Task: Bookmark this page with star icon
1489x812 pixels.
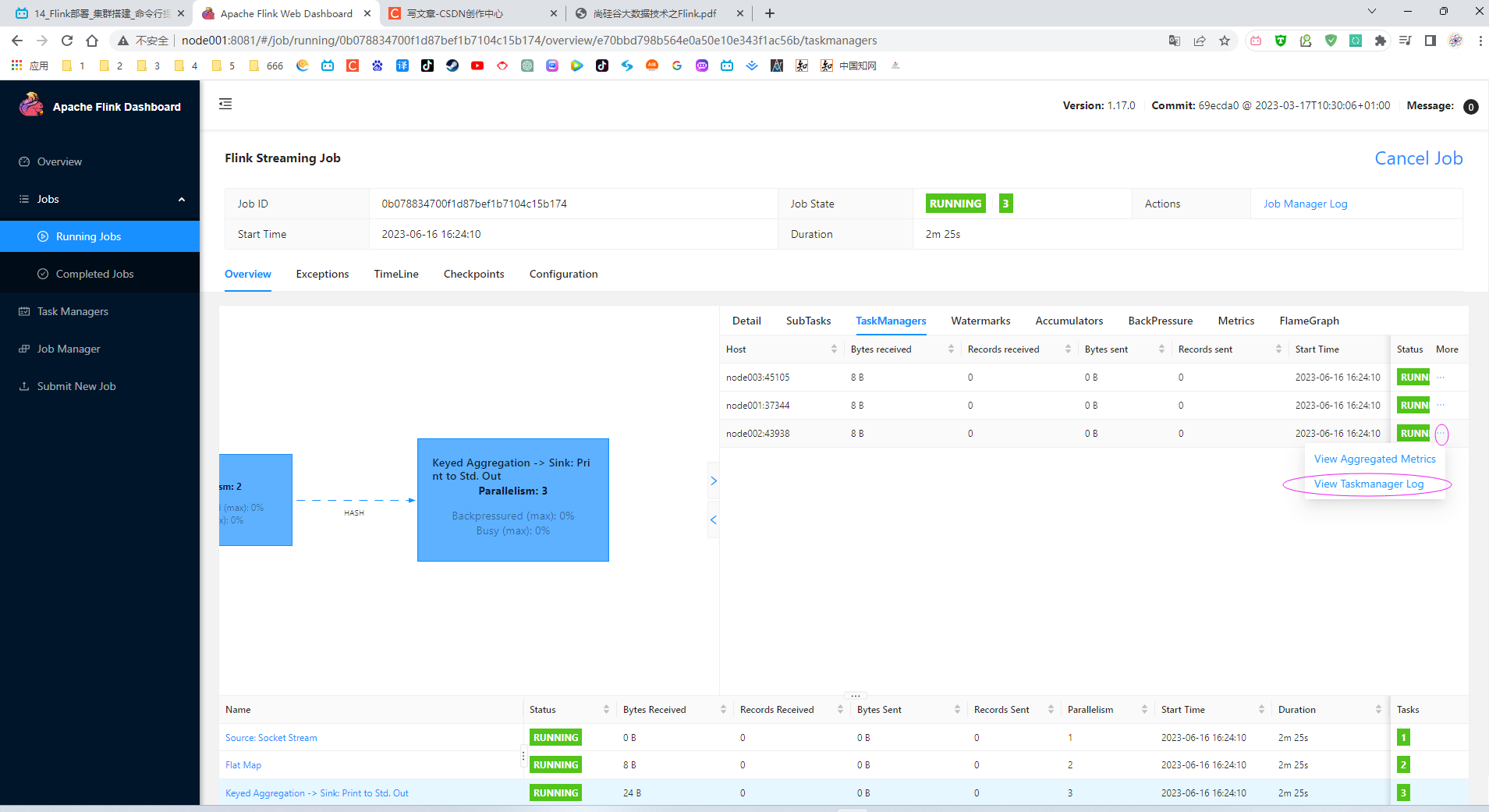Action: (x=1225, y=41)
